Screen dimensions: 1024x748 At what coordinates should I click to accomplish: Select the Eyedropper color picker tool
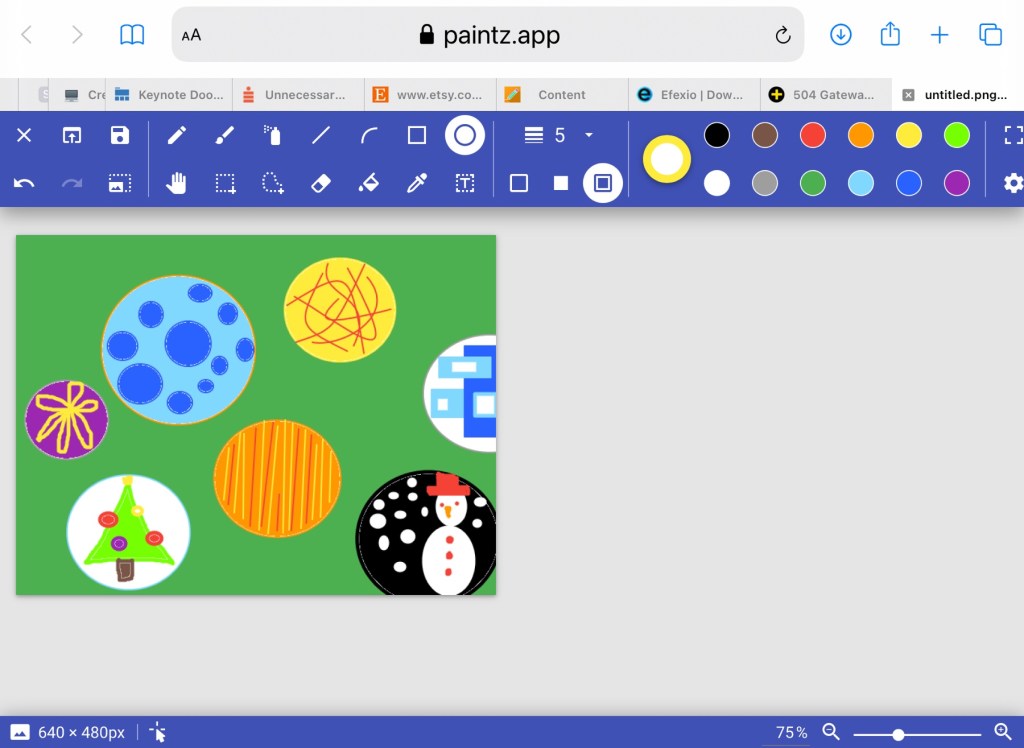click(x=417, y=183)
